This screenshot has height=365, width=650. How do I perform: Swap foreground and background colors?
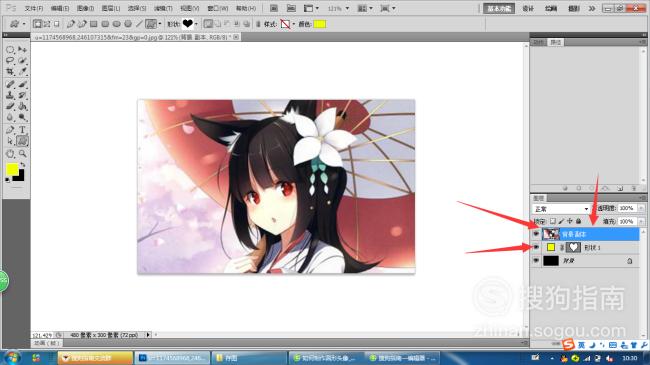point(22,165)
